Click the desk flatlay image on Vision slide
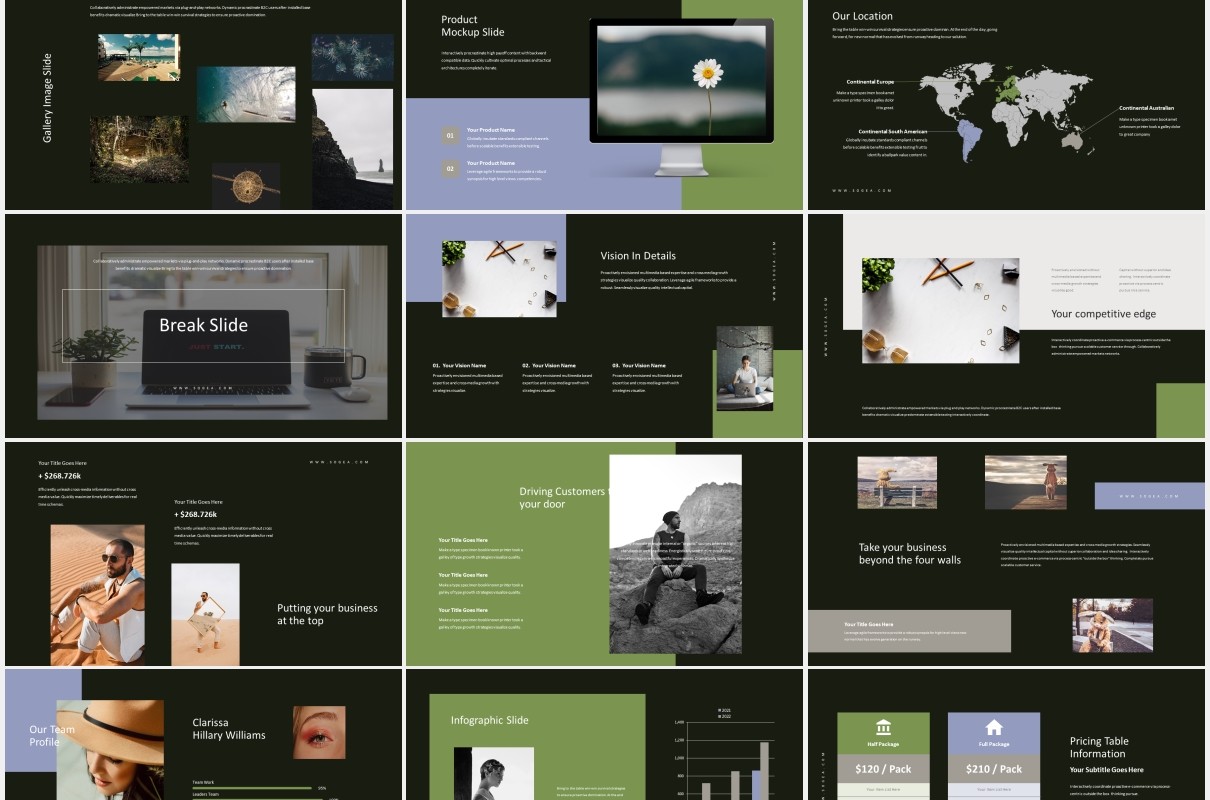The width and height of the screenshot is (1210, 800). point(499,279)
